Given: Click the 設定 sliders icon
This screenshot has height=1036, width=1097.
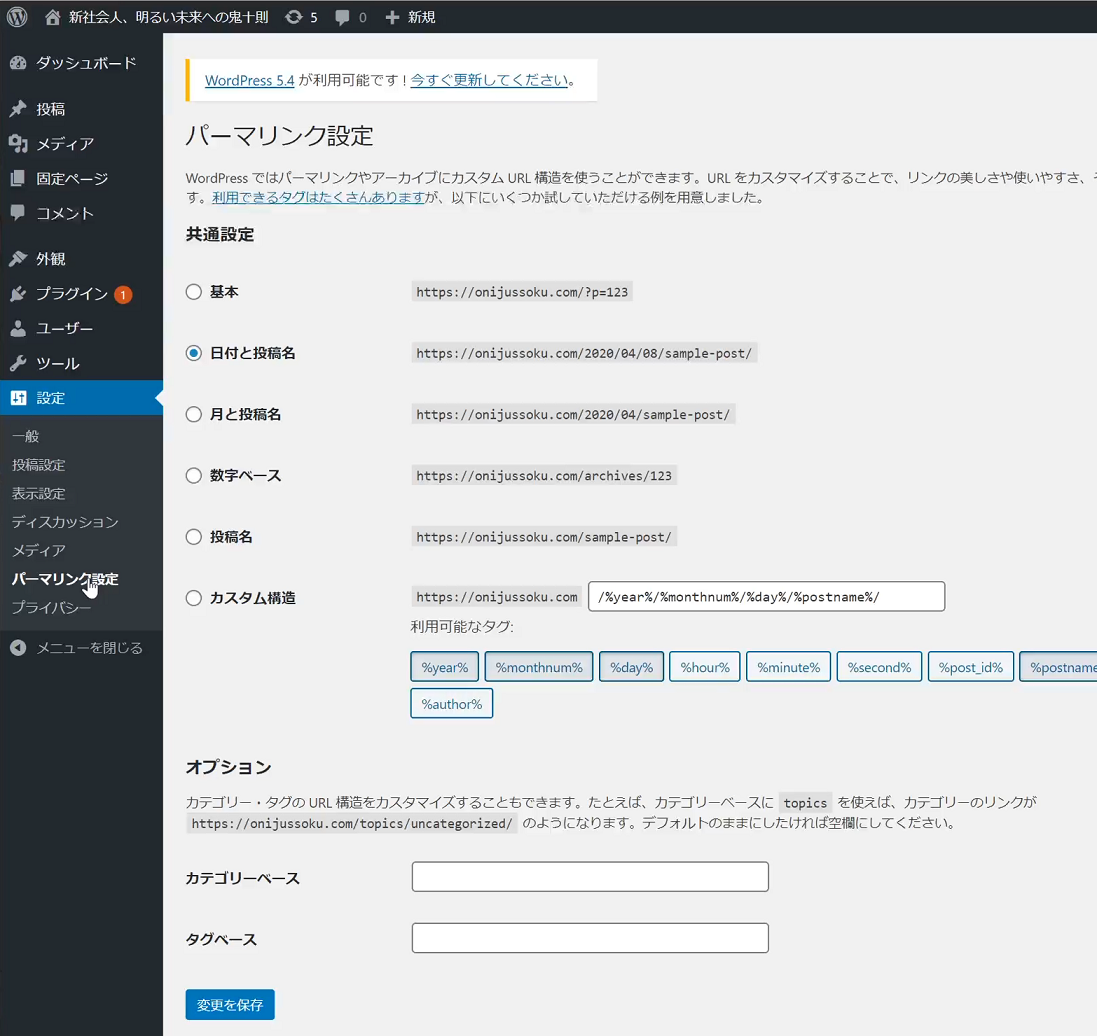Looking at the screenshot, I should (18, 398).
